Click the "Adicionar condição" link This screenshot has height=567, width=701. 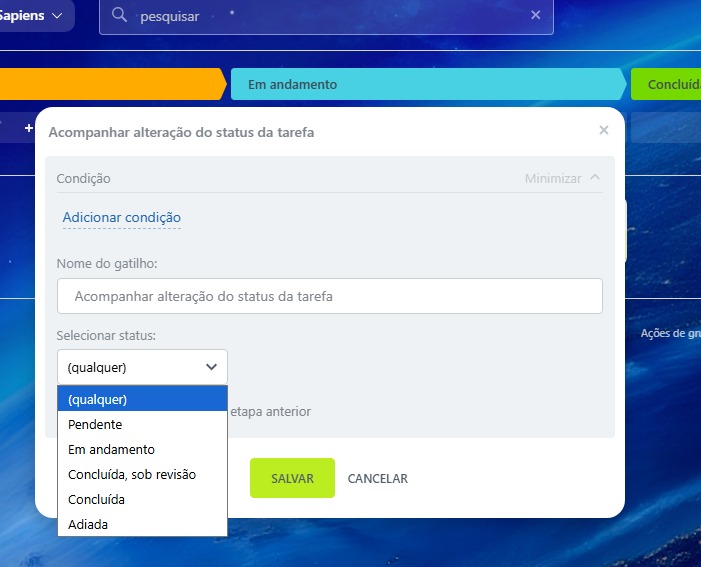coord(121,218)
